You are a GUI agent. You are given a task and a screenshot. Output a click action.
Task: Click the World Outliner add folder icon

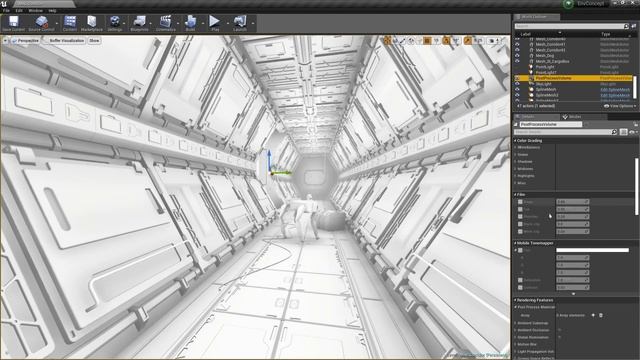634,26
